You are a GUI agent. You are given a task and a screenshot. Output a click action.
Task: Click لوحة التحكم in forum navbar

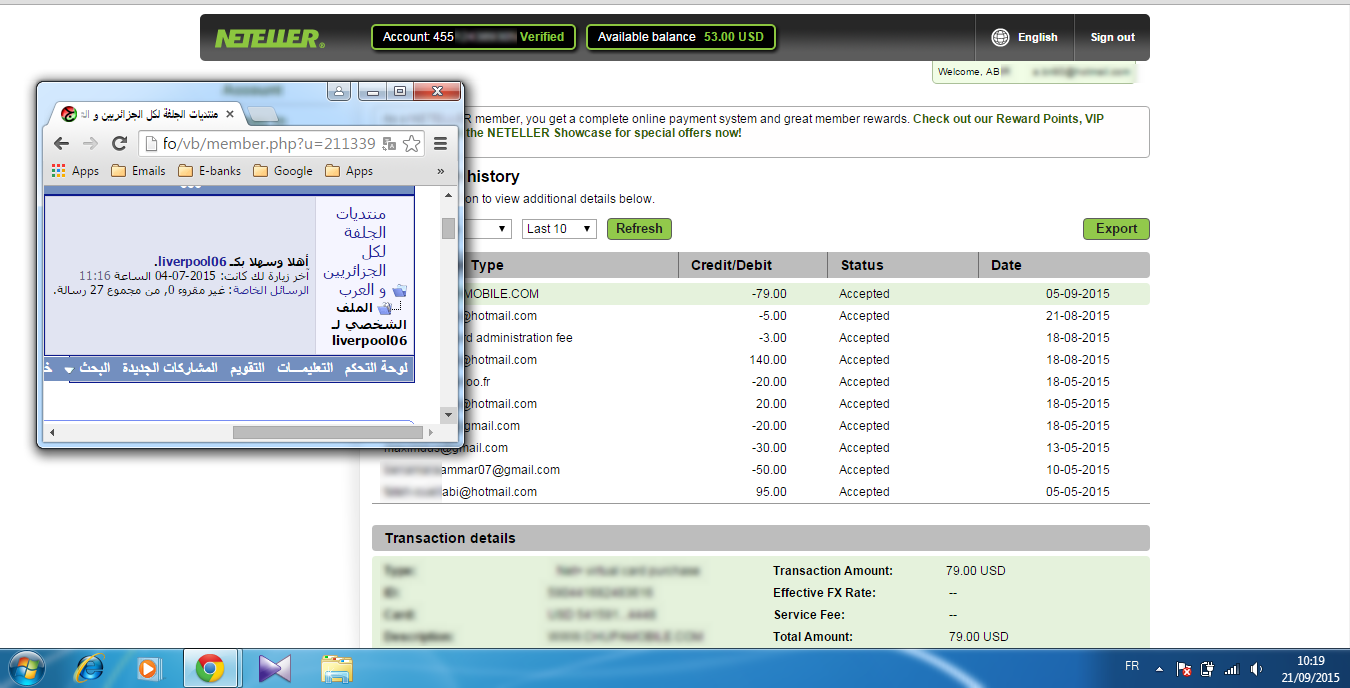point(377,368)
